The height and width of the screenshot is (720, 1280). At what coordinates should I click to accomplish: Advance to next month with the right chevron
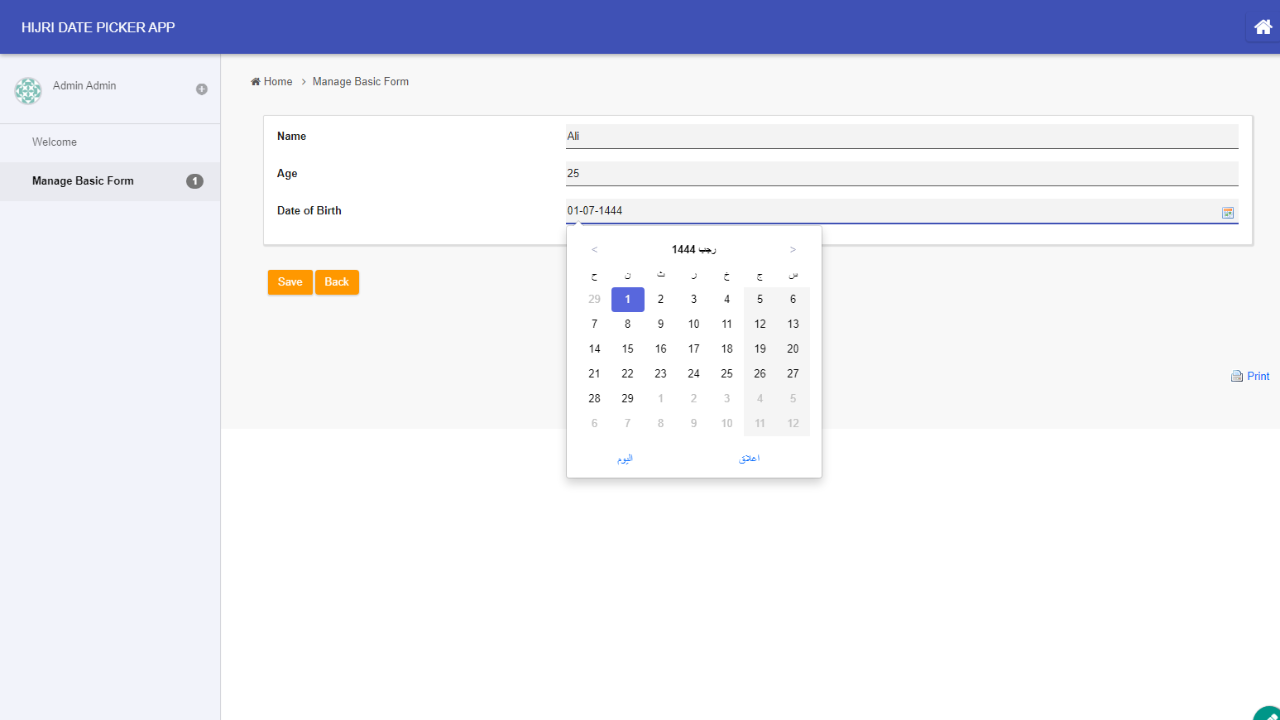[x=792, y=249]
